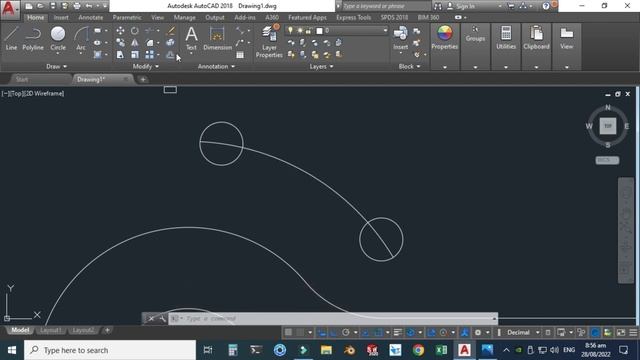
Task: Toggle clean screen in status bar
Action: 620,332
